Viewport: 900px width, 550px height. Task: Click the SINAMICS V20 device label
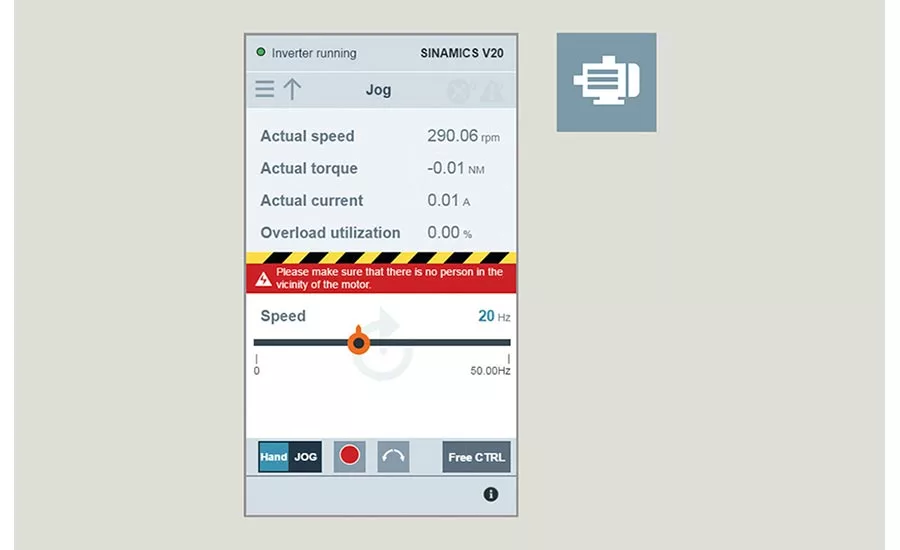click(x=462, y=53)
